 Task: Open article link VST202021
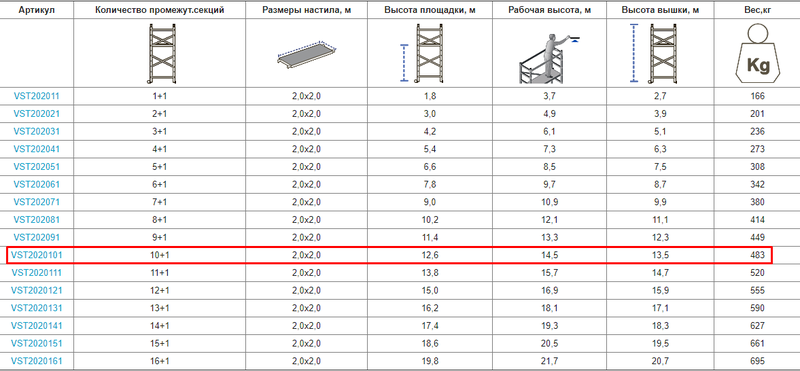pos(37,114)
